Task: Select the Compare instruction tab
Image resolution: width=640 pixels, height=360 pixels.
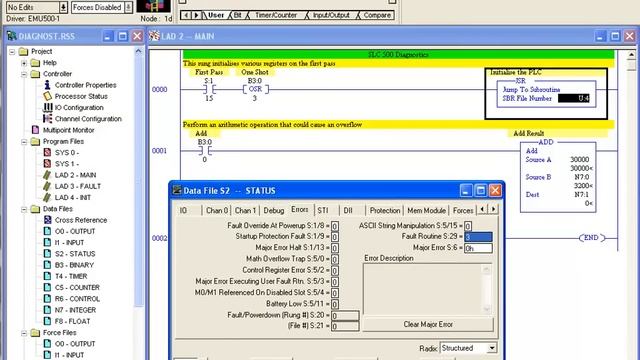Action: 377,15
